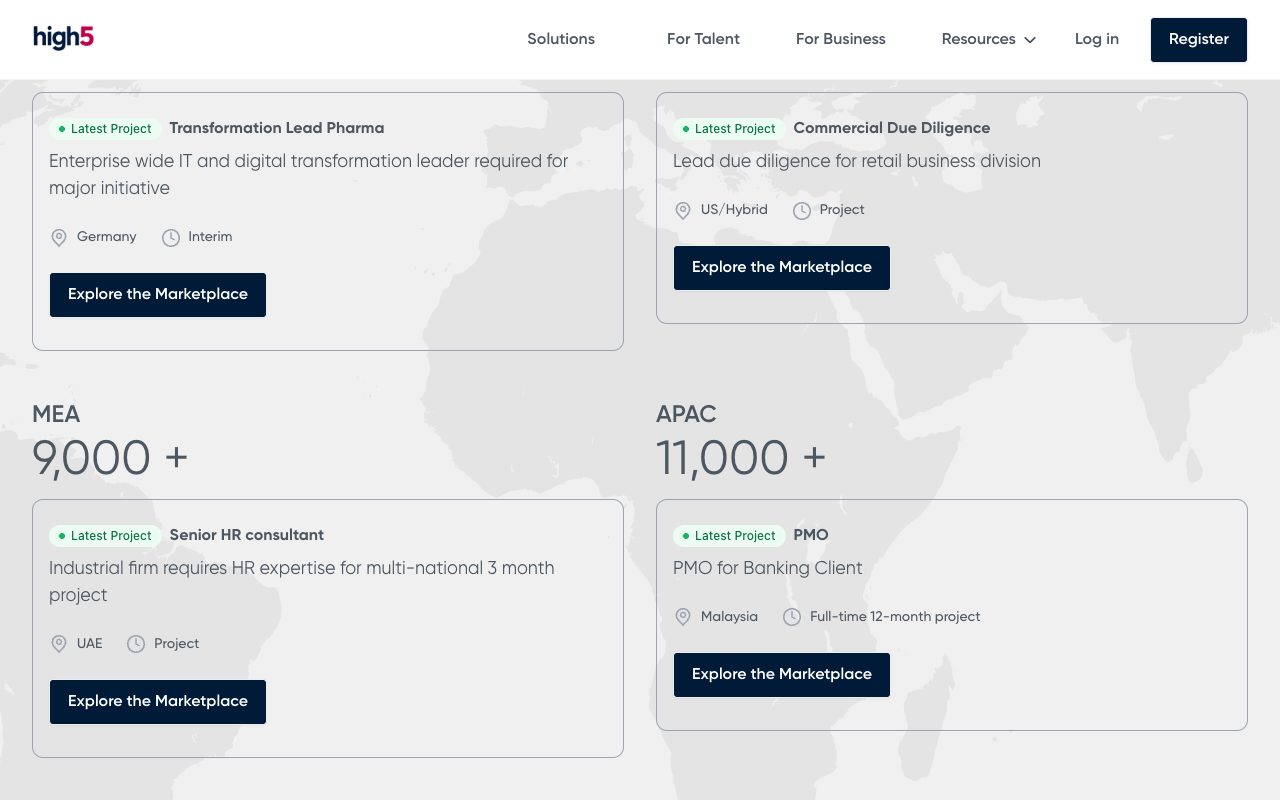Click the Full-time 12-month project label
1280x800 pixels.
click(895, 617)
